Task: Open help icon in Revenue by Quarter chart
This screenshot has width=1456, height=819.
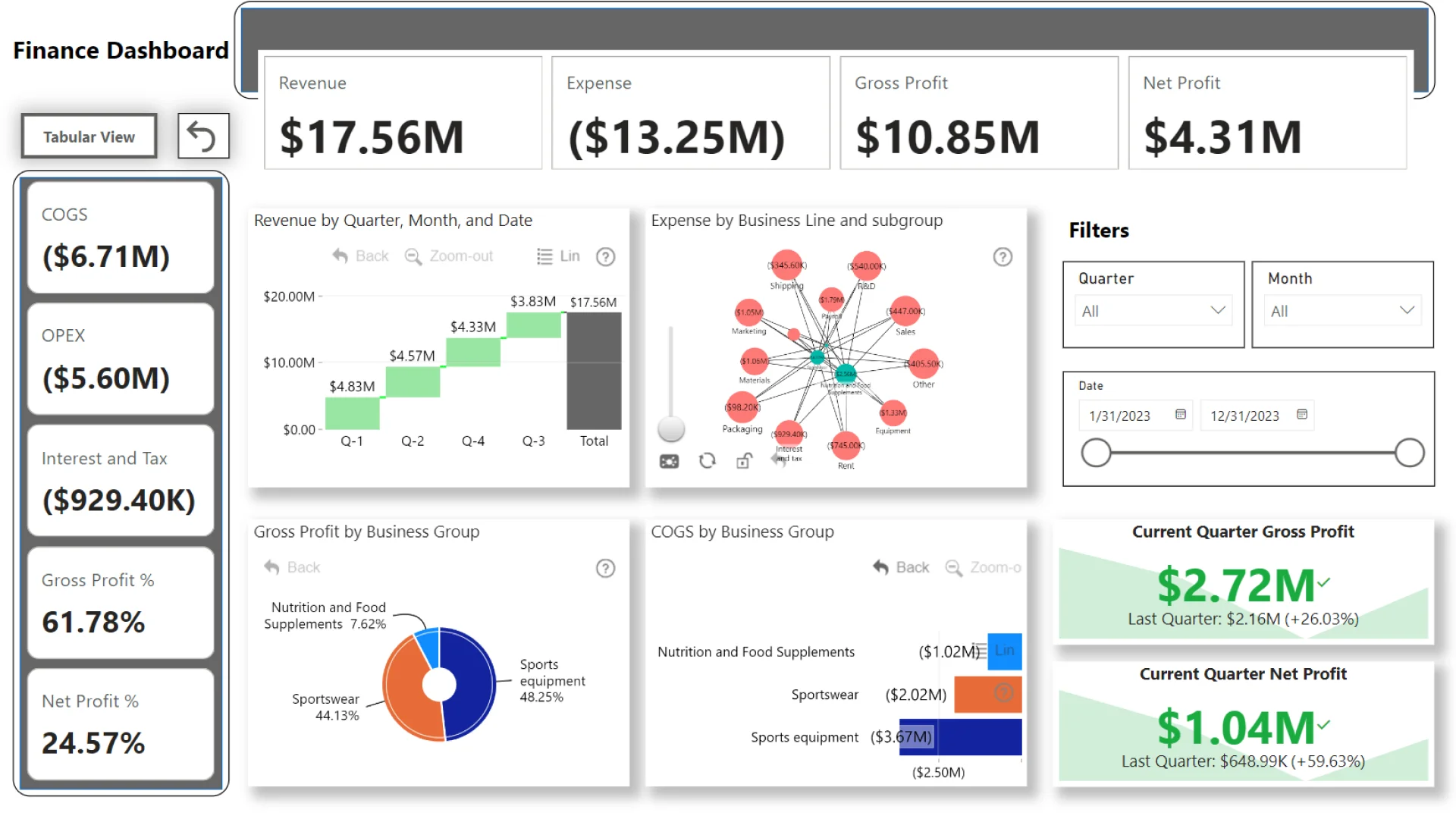Action: tap(605, 257)
